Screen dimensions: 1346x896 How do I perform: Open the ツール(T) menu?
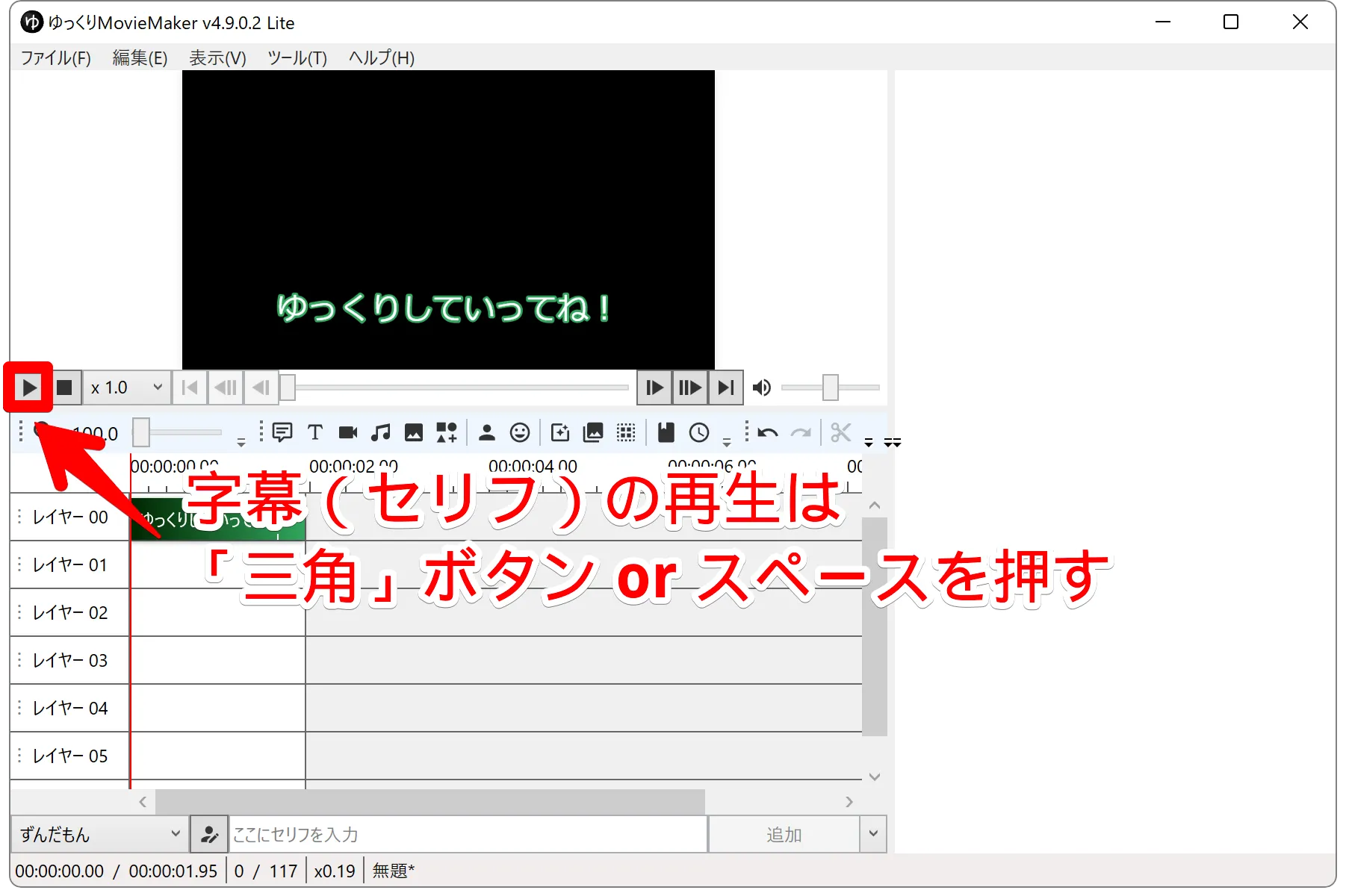[297, 57]
